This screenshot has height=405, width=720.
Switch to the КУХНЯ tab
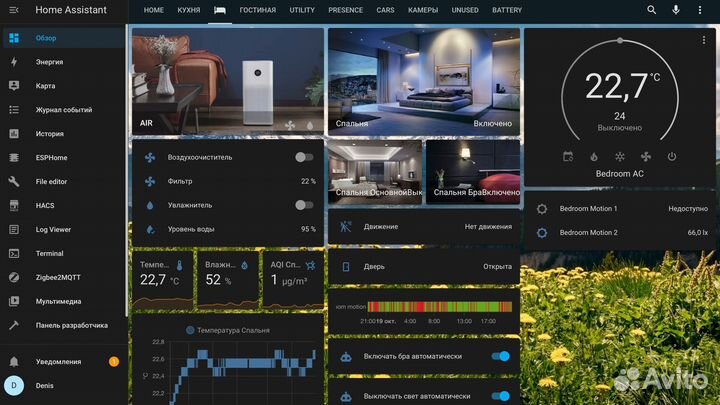(187, 10)
